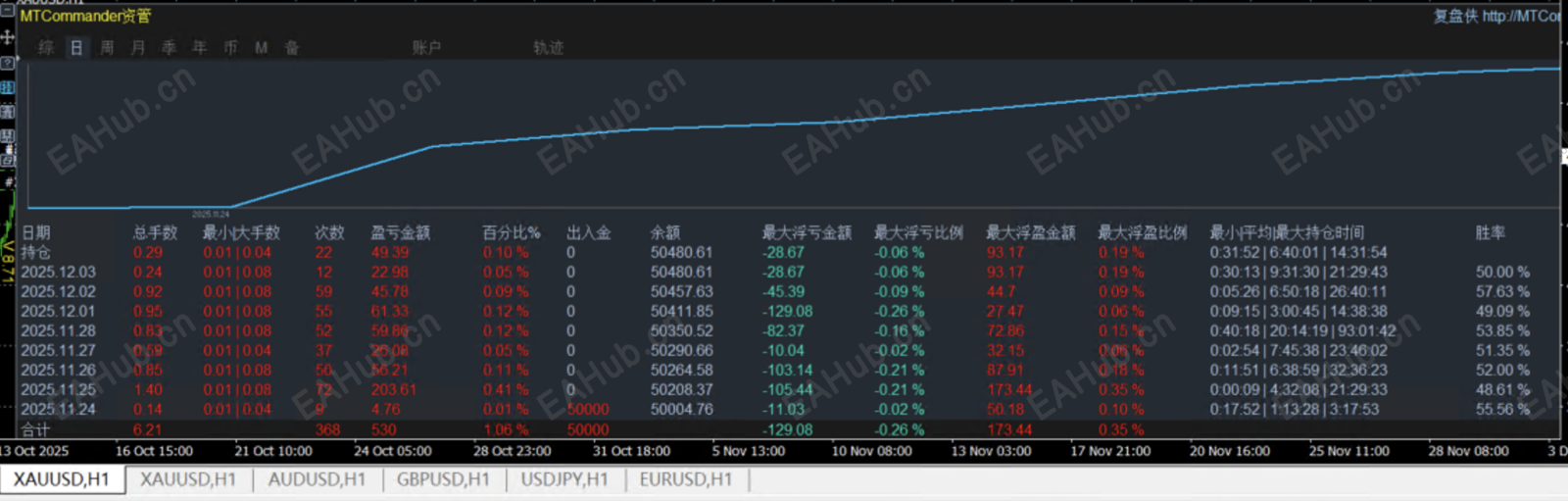Screen dimensions: 1568x501
Task: Switch to the AUDUSD,H1 chart tab
Action: point(317,479)
